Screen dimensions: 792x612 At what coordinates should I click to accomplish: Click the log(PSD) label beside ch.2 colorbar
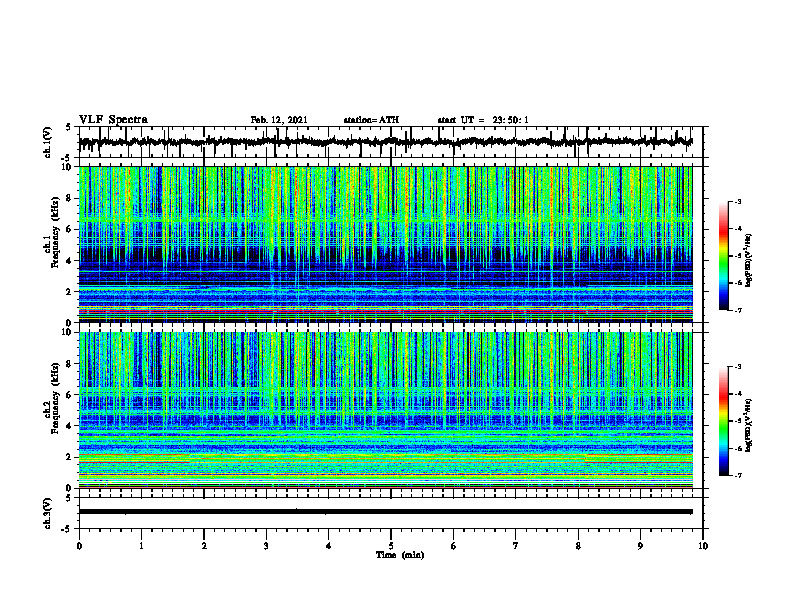(749, 426)
